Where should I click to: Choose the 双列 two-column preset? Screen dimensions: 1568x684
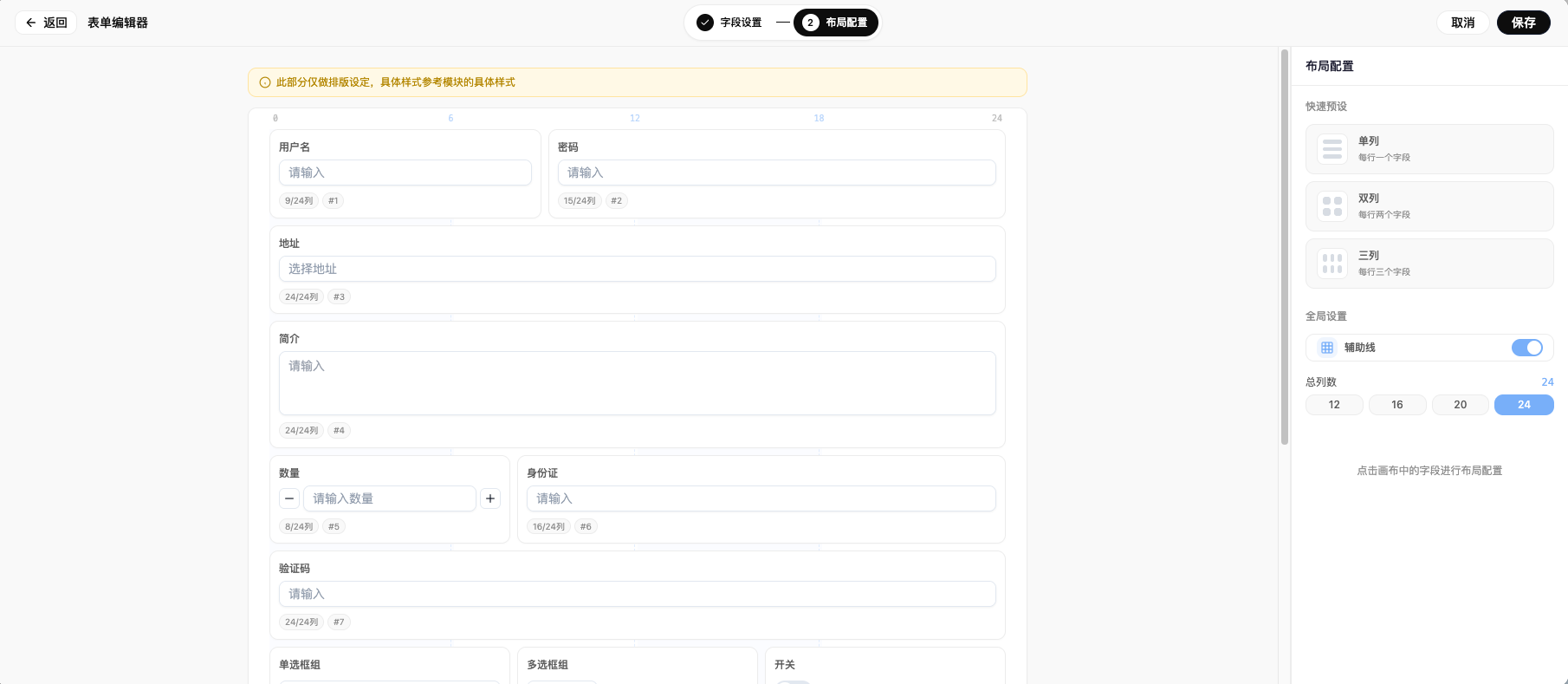(1429, 206)
